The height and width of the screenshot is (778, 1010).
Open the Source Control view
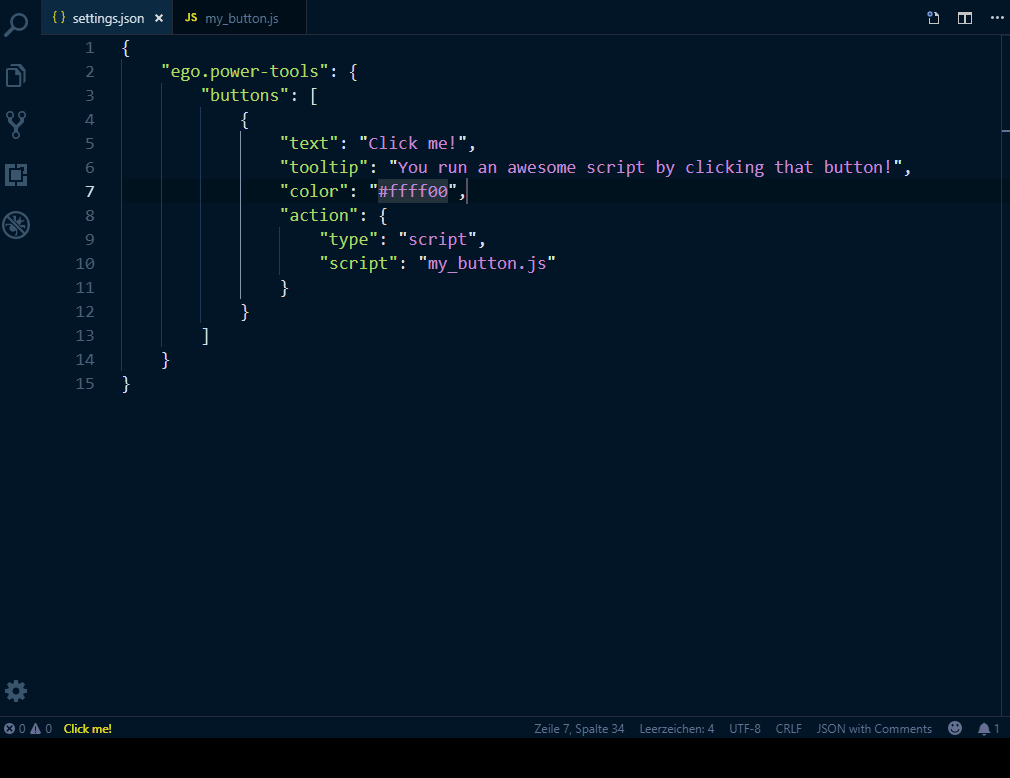[x=16, y=125]
